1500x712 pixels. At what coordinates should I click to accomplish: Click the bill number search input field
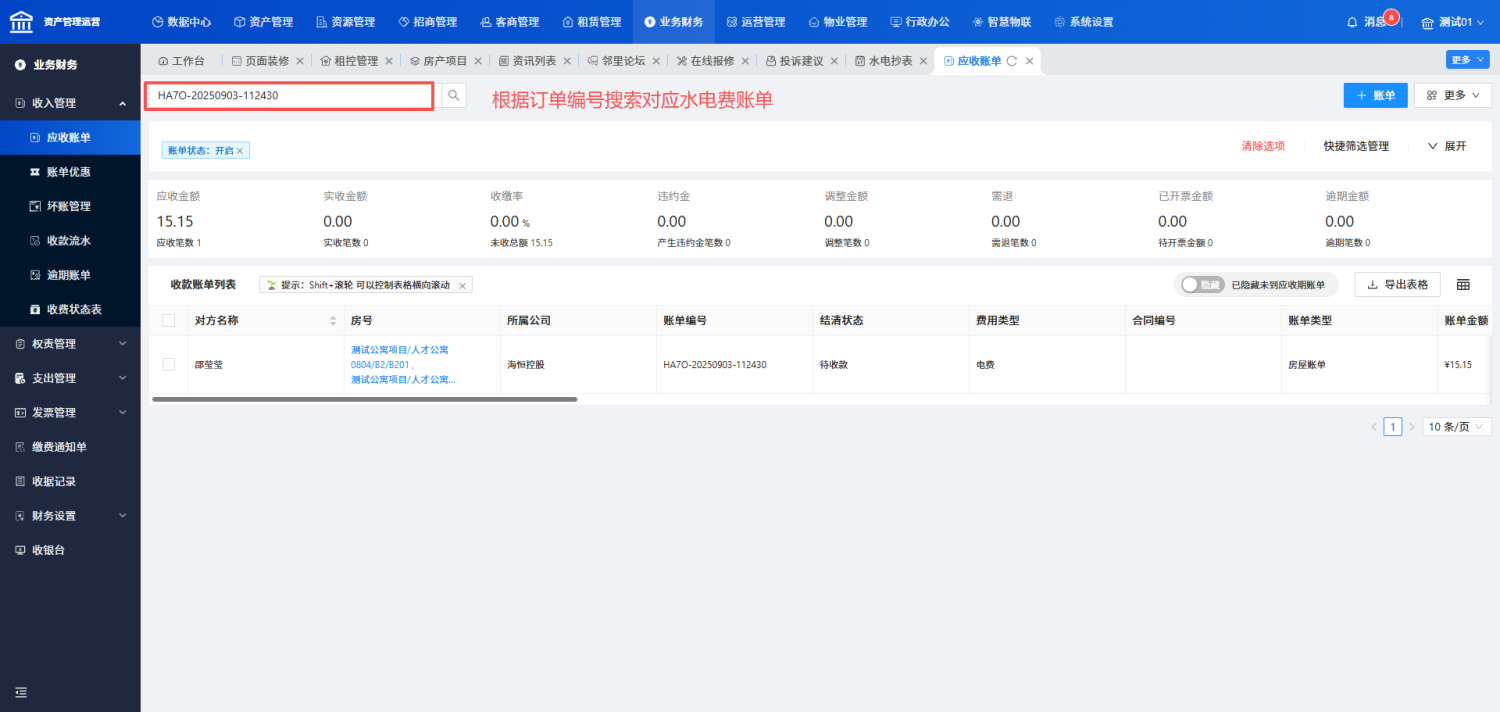[290, 96]
